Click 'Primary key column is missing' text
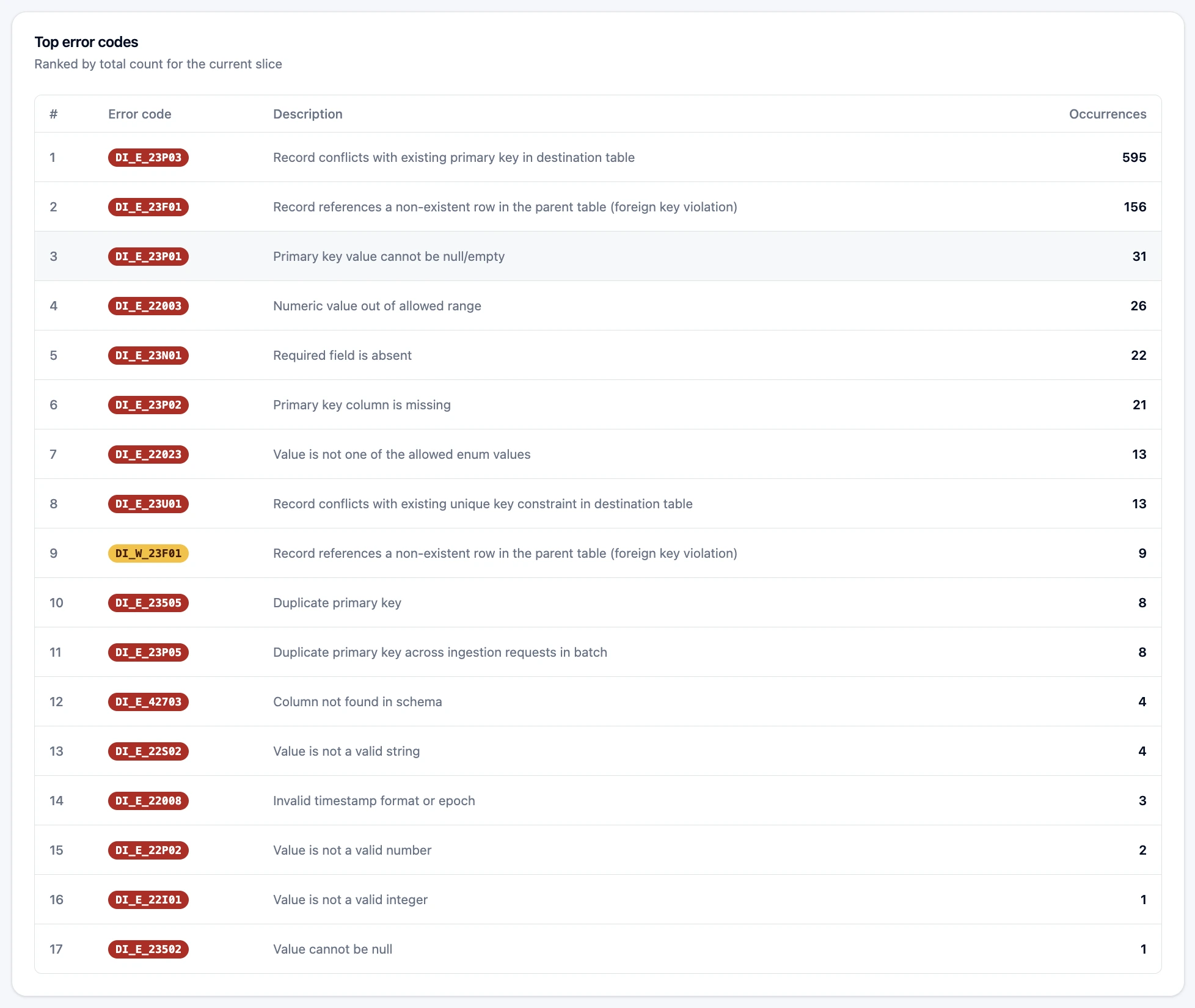1195x1008 pixels. tap(362, 405)
